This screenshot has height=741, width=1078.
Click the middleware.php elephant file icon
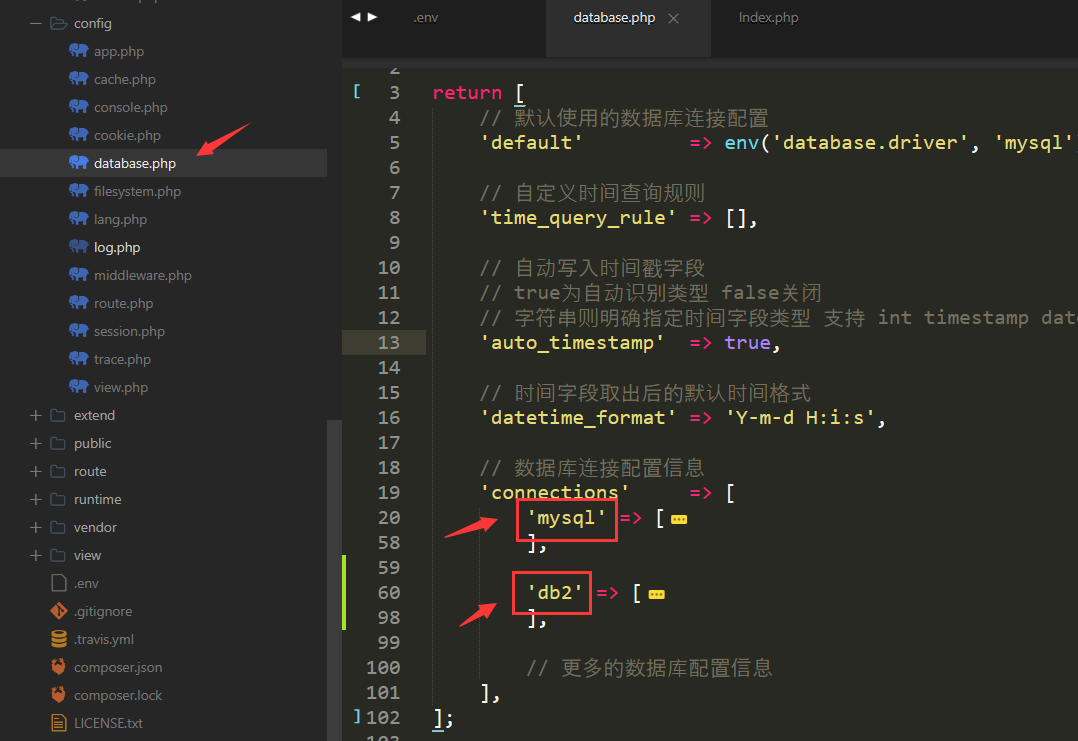(x=78, y=274)
